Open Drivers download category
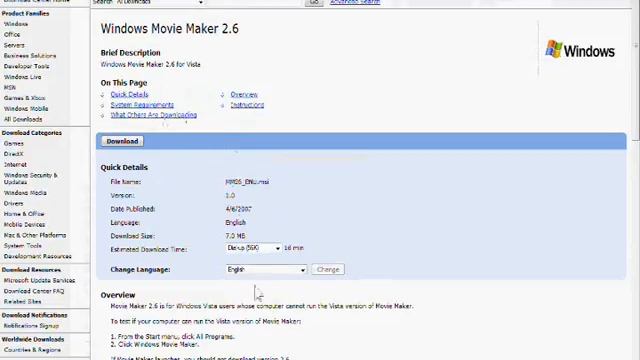The image size is (640, 360). click(x=13, y=204)
